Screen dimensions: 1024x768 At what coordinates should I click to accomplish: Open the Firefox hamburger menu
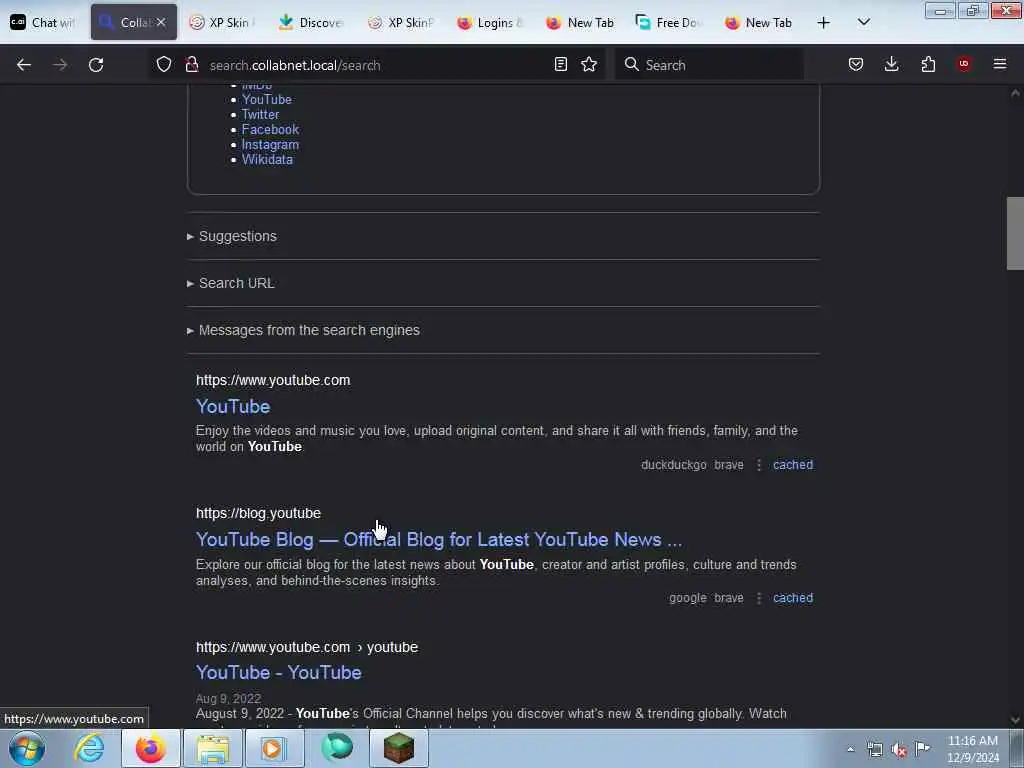tap(1000, 64)
